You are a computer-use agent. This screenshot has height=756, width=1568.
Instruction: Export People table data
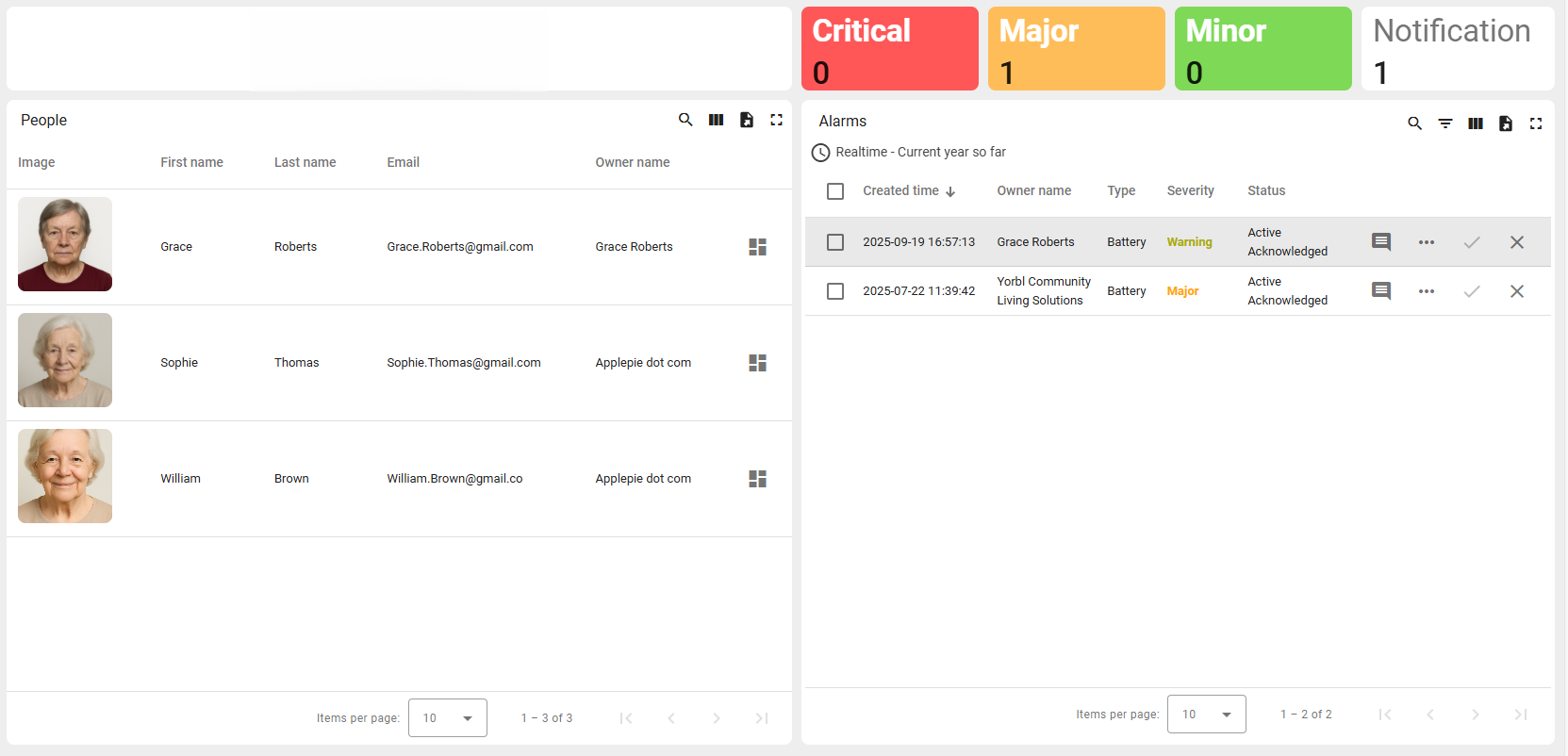[x=746, y=120]
